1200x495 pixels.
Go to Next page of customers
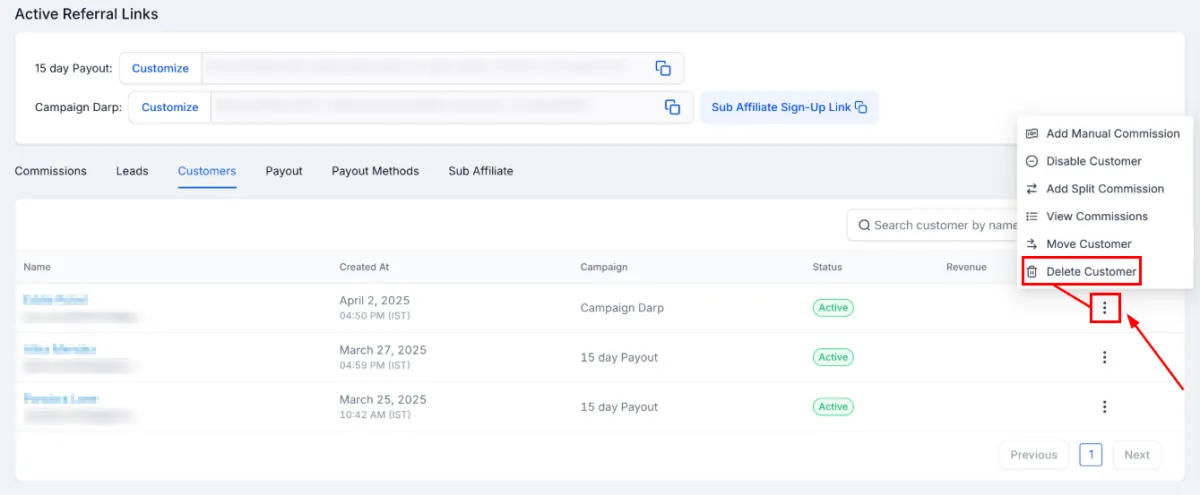(1137, 454)
